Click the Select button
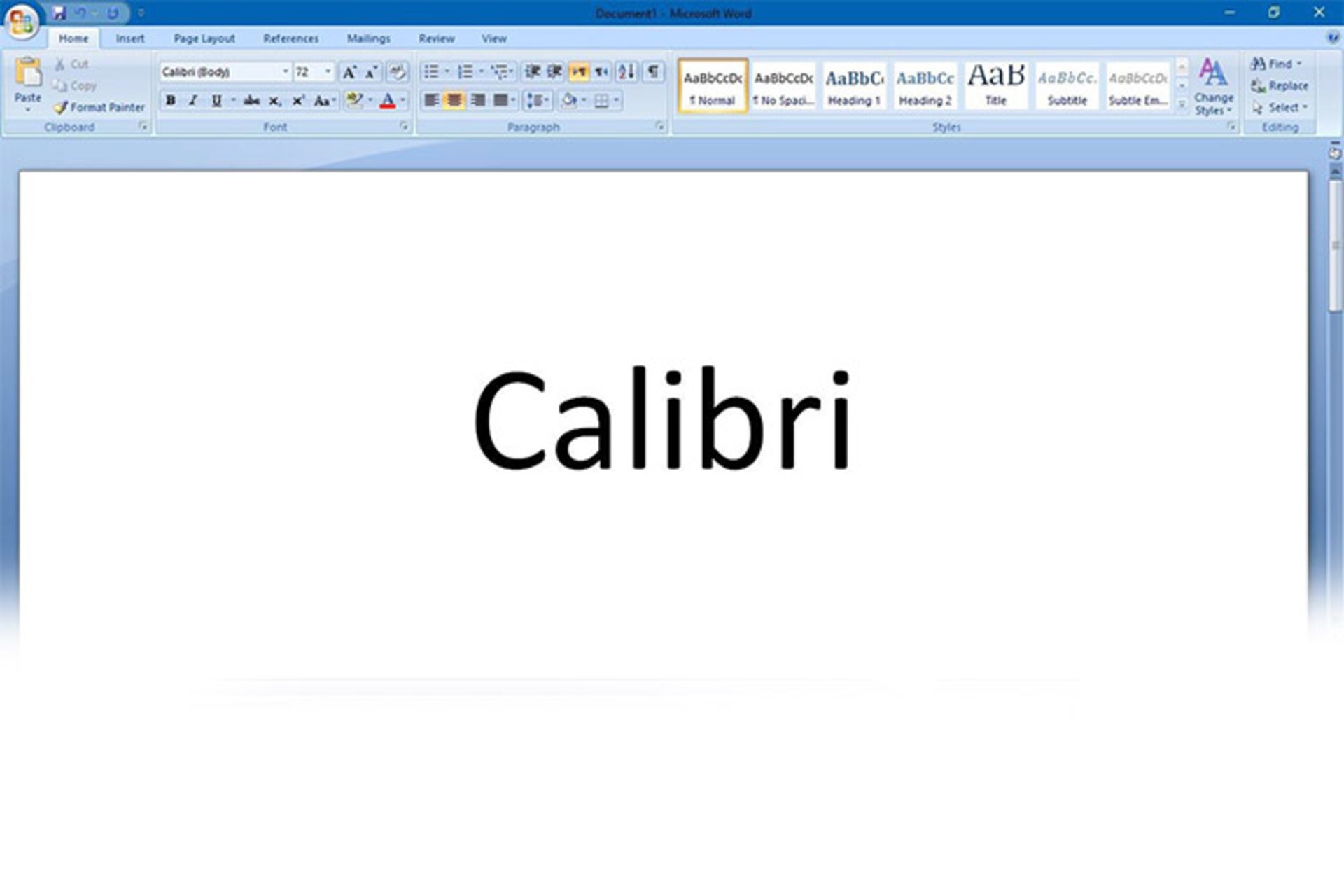 tap(1280, 107)
